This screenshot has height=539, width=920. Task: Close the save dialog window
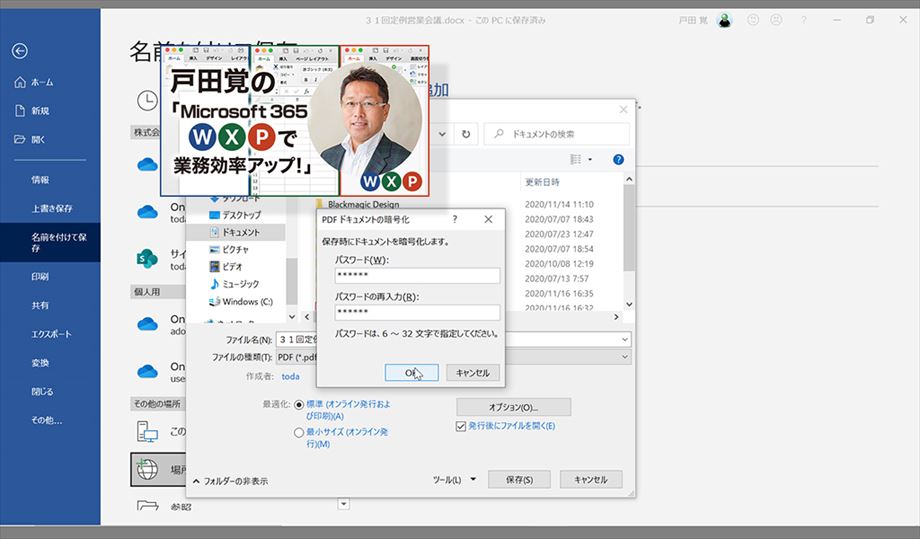click(623, 110)
